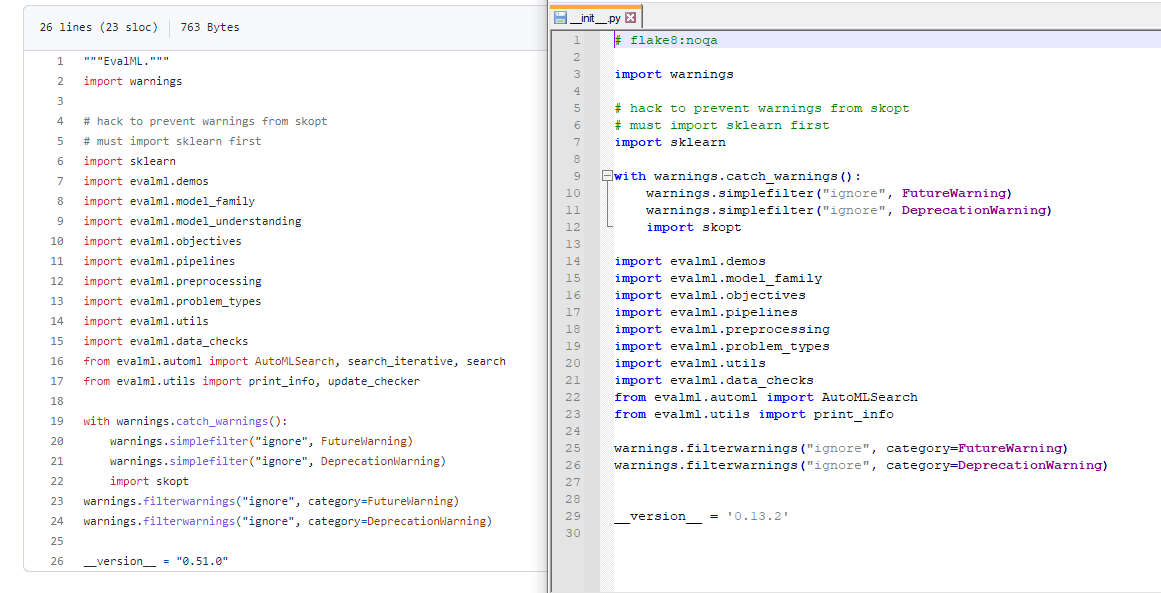Click the blue disk save icon on the tab
Image resolution: width=1161 pixels, height=593 pixels.
[x=562, y=16]
